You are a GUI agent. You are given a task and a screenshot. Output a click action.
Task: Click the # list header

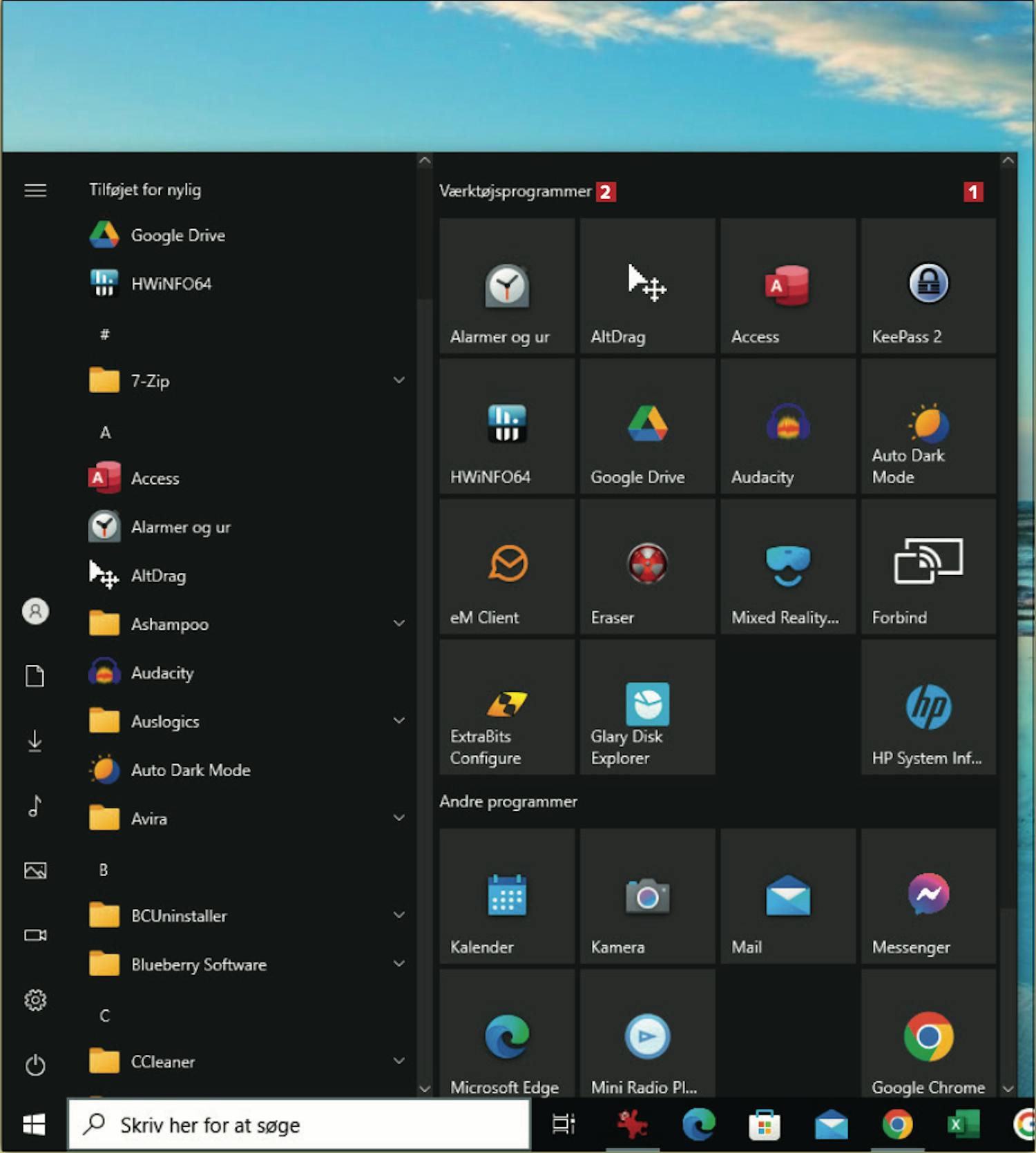coord(105,334)
